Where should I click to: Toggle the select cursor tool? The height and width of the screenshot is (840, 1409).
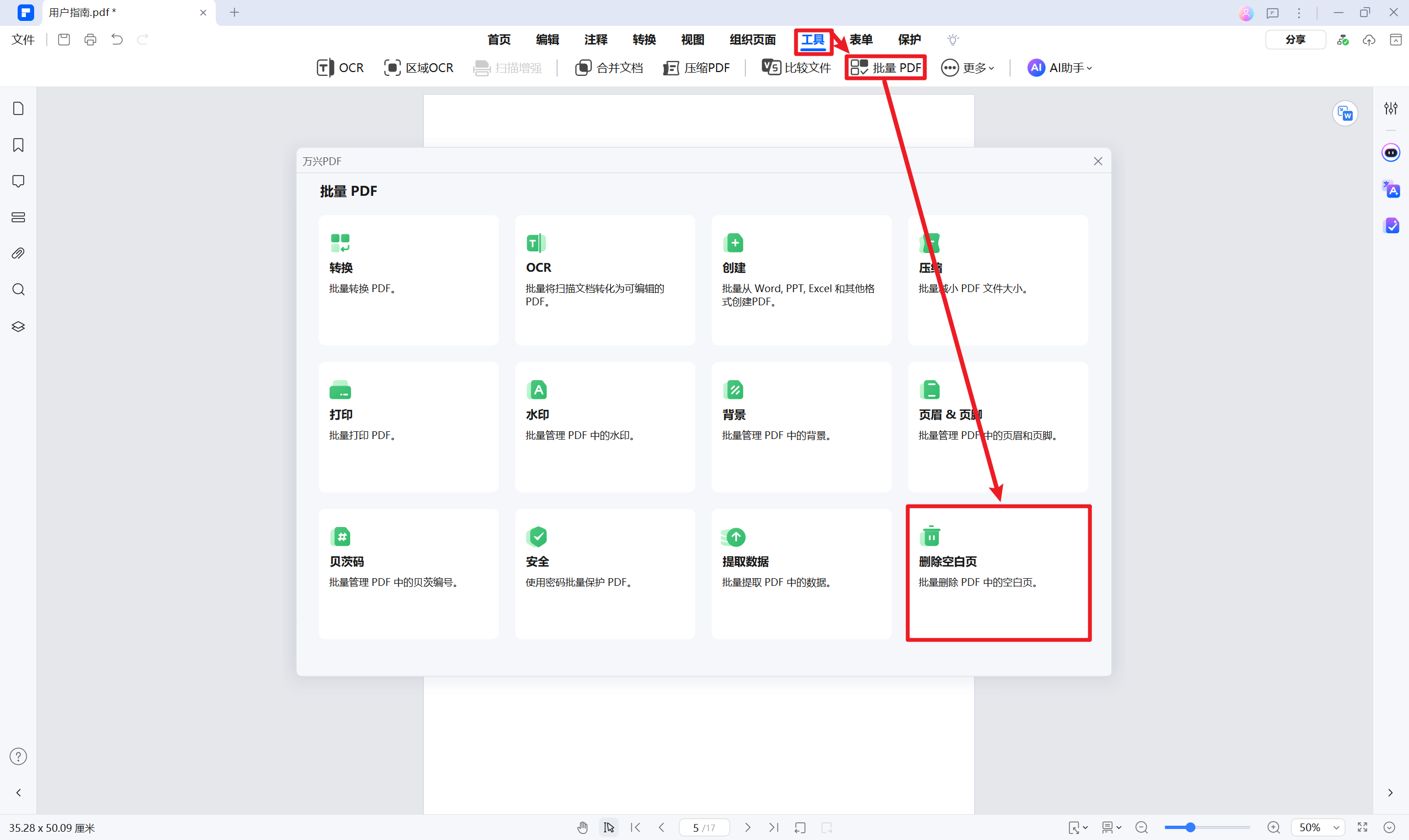click(x=609, y=827)
